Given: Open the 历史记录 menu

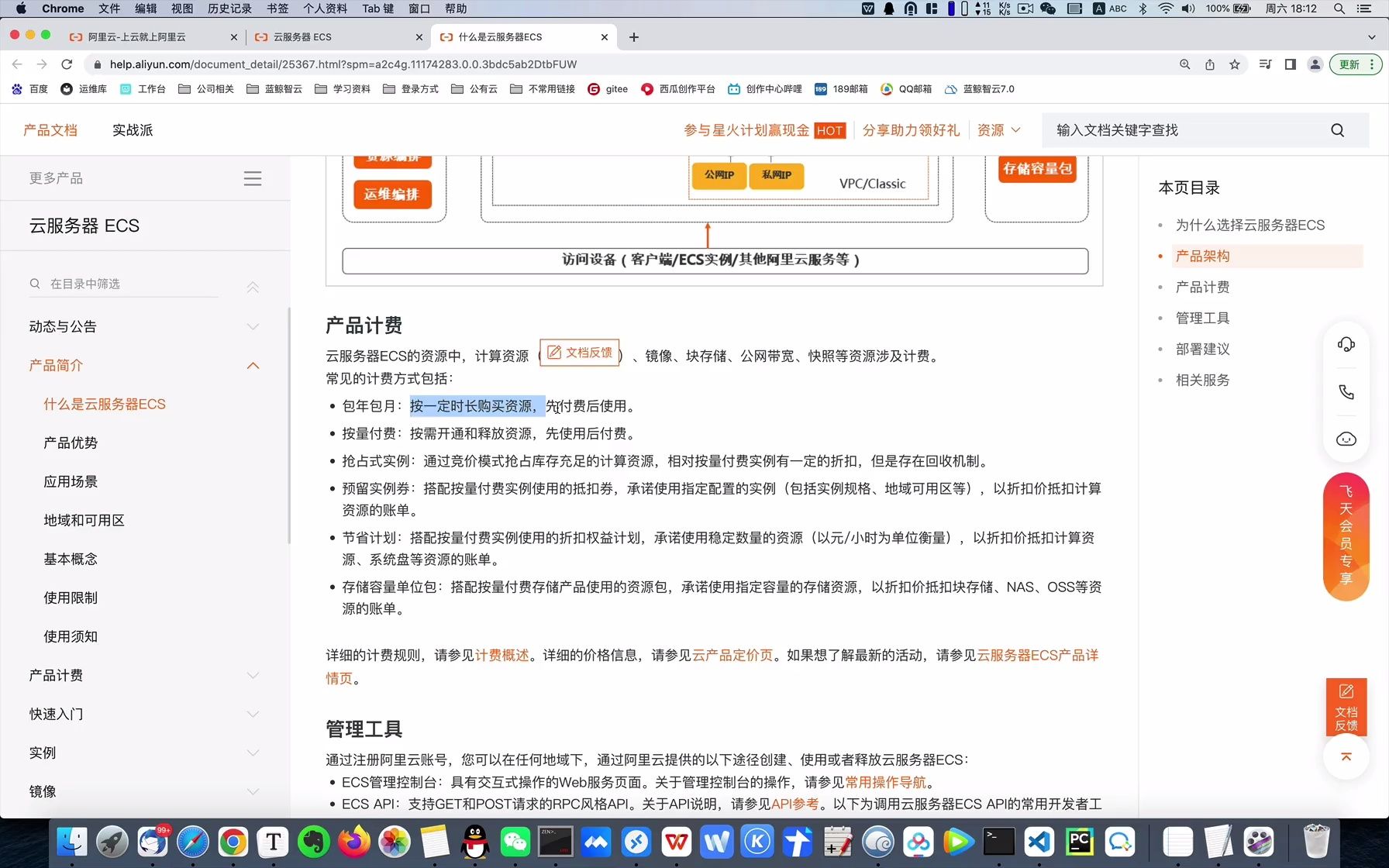Looking at the screenshot, I should click(229, 9).
